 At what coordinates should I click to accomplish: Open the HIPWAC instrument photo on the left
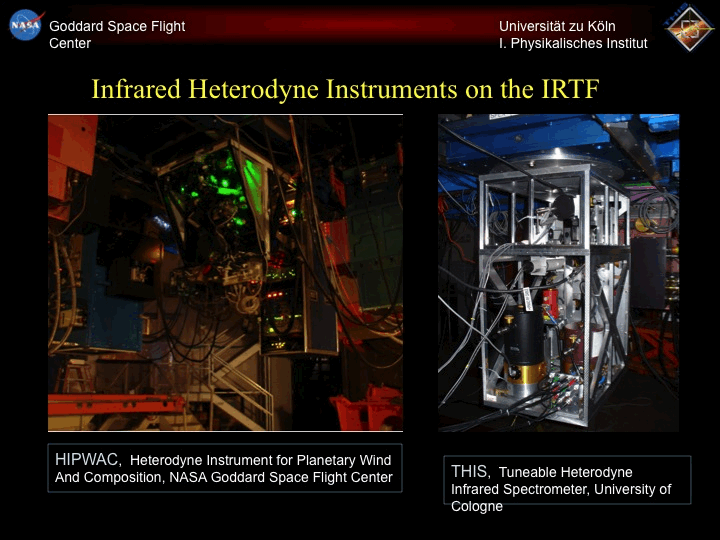coord(225,272)
